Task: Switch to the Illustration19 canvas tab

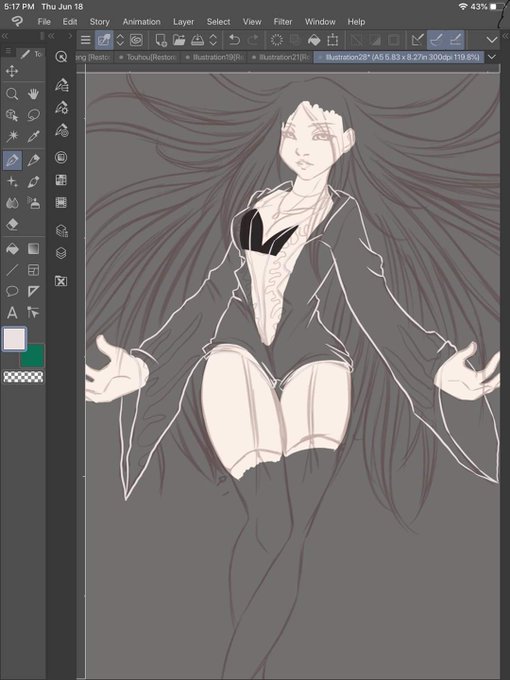Action: click(215, 57)
